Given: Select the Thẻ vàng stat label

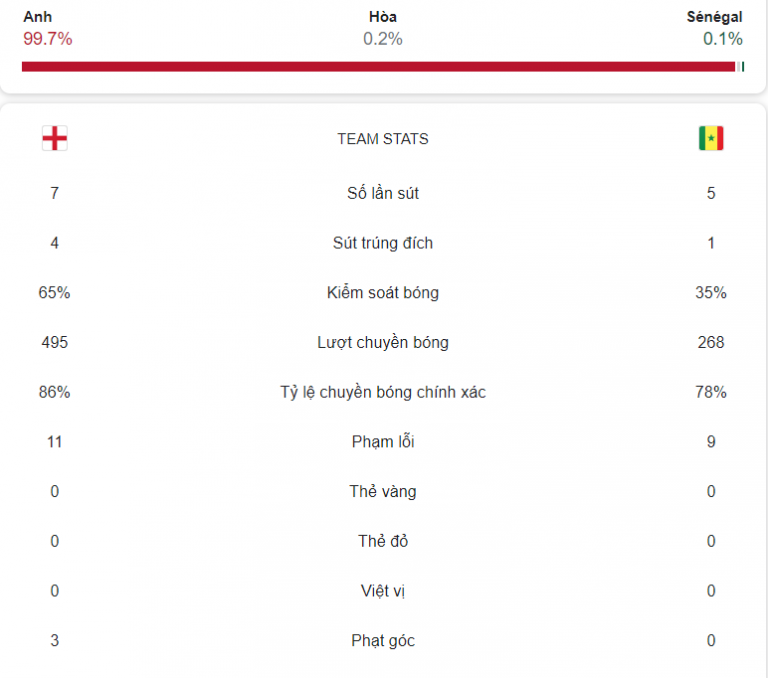Looking at the screenshot, I should 383,491.
